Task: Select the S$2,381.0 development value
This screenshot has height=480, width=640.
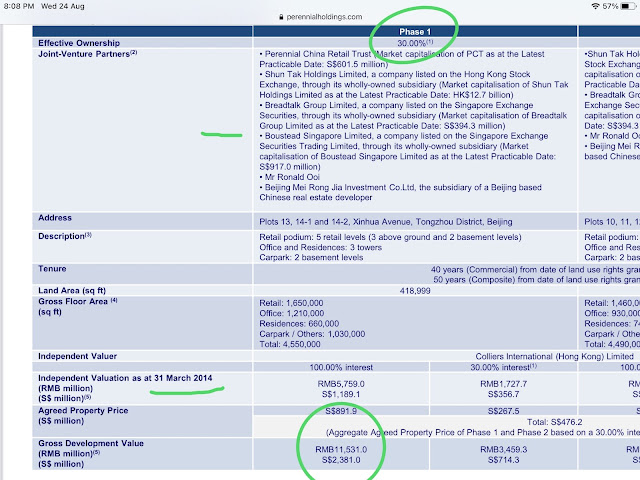Action: tap(341, 460)
